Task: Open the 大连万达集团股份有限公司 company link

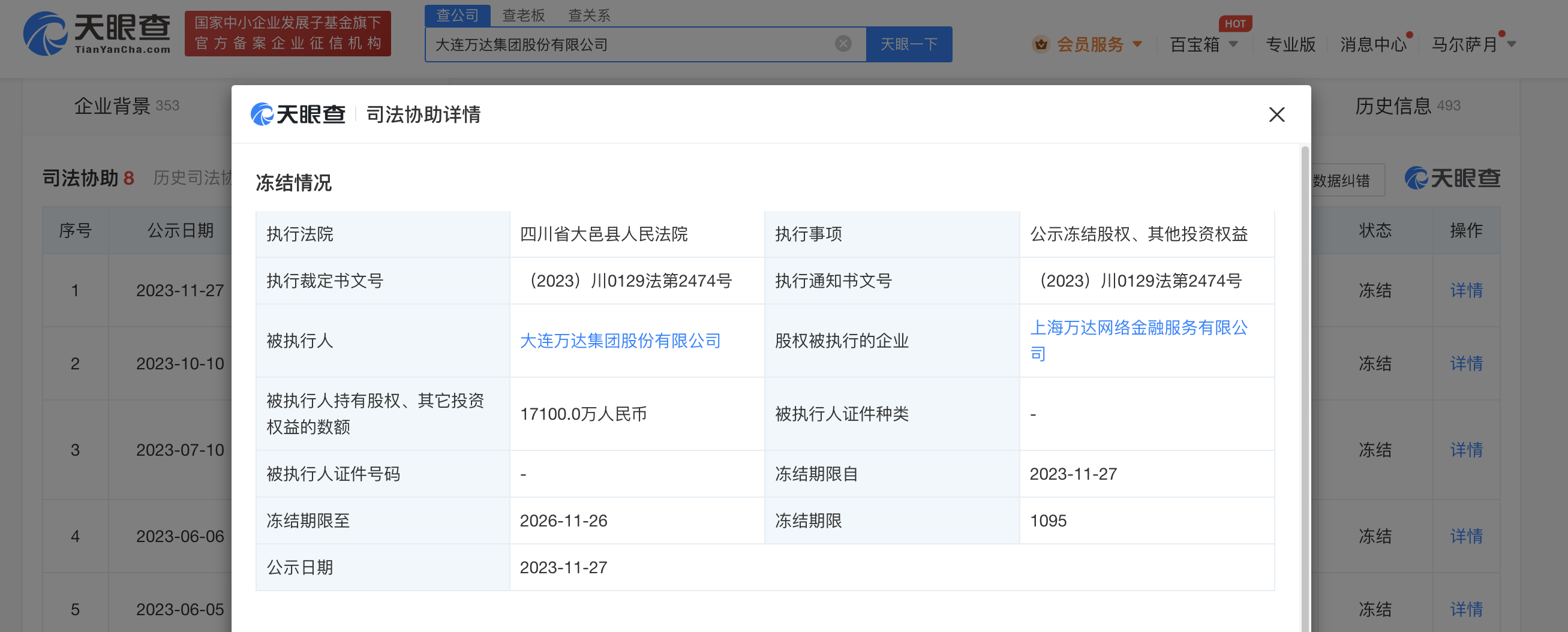Action: click(x=620, y=341)
